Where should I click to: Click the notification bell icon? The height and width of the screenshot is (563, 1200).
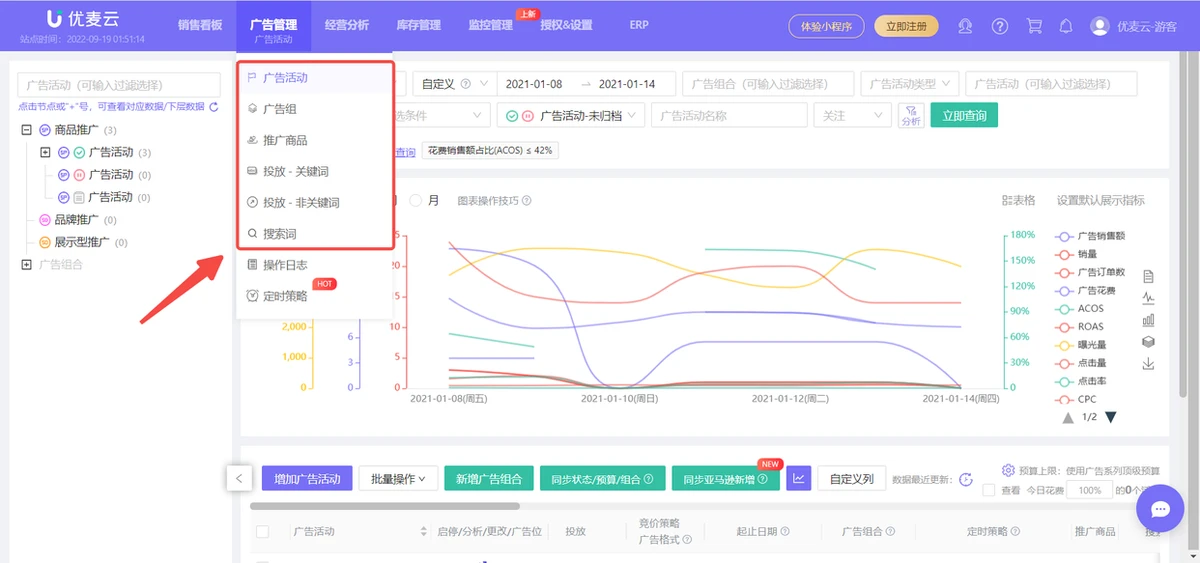pos(1066,27)
